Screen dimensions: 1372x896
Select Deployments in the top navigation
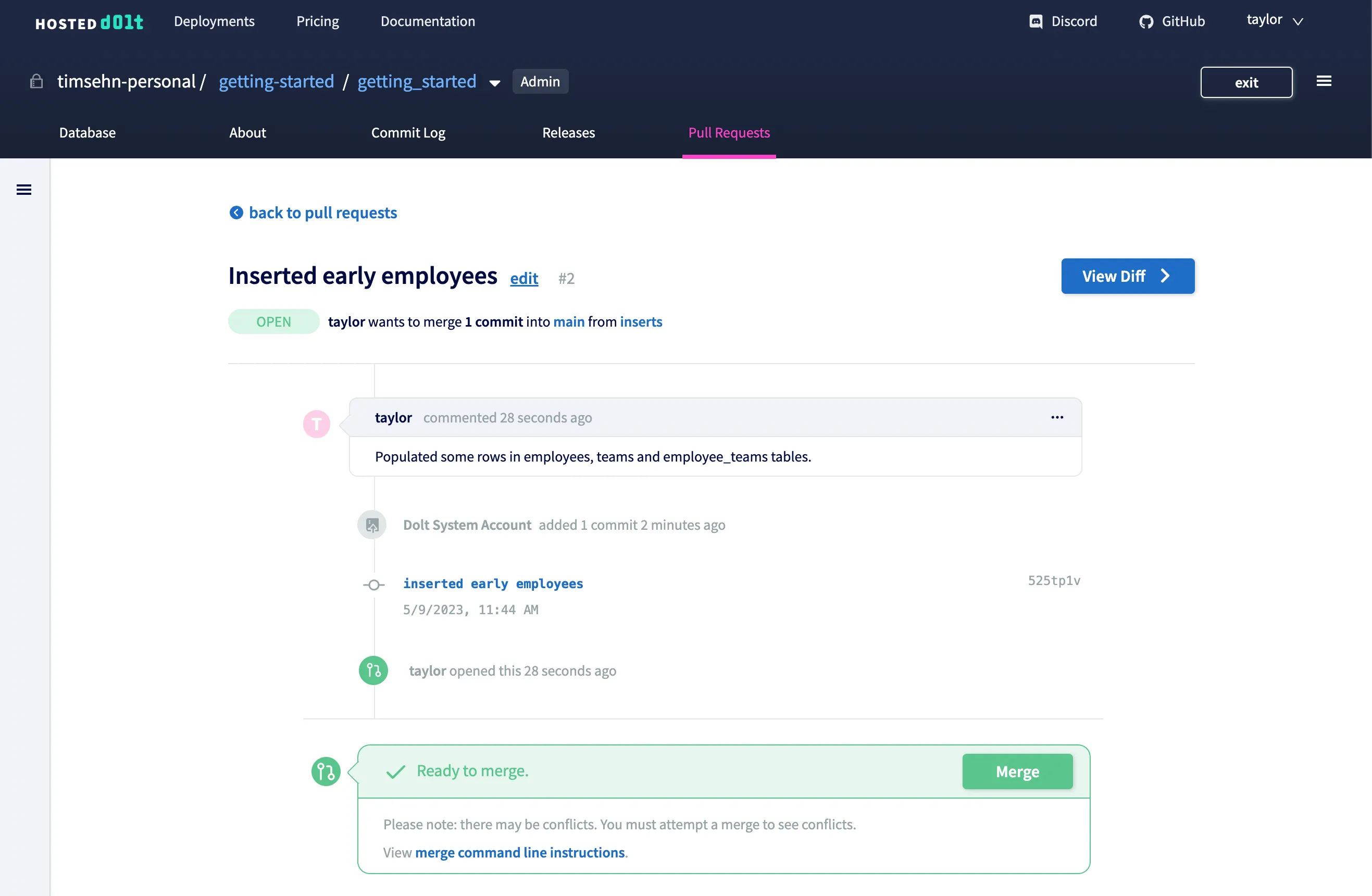tap(214, 21)
